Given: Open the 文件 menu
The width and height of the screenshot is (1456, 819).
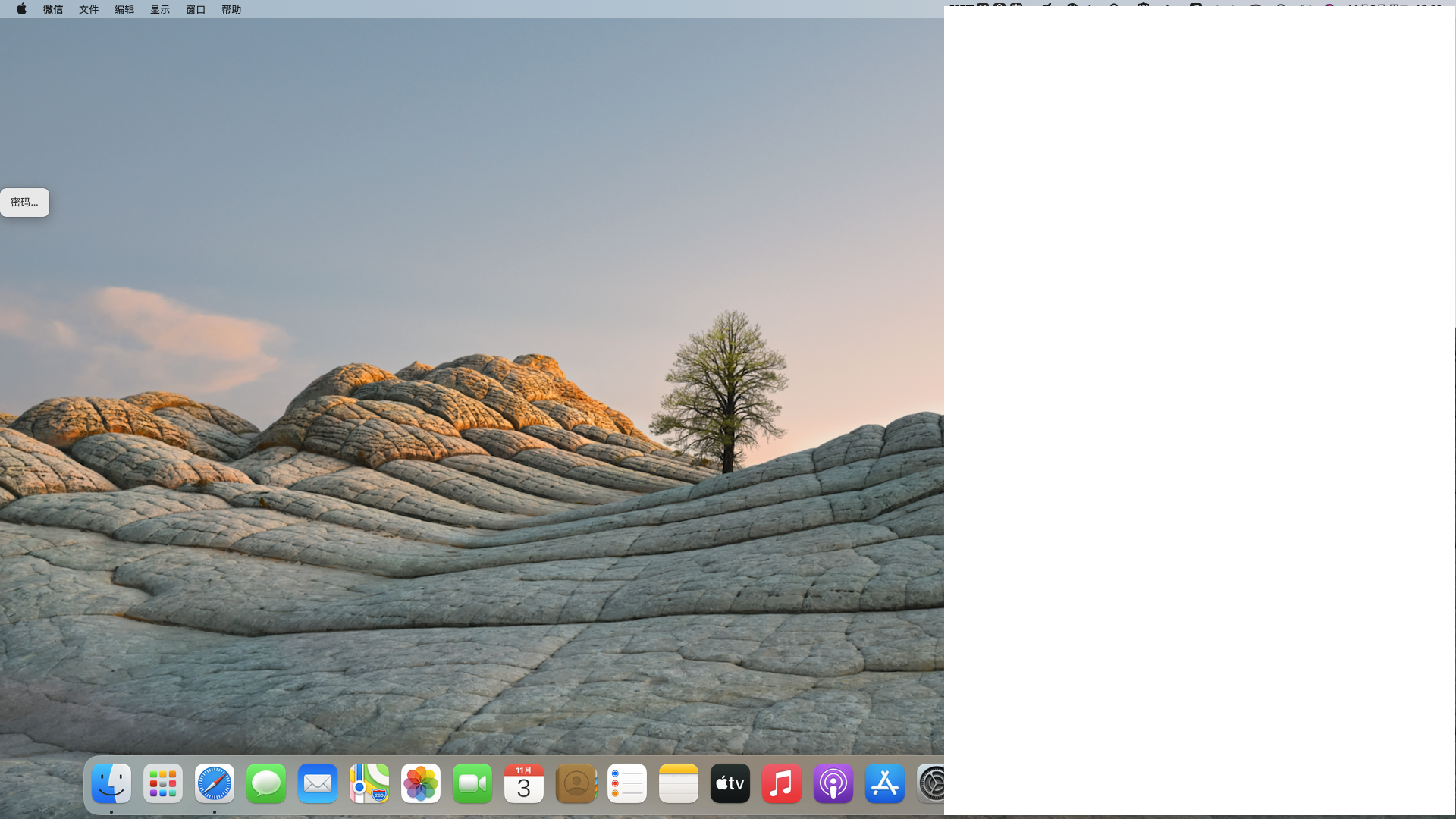Looking at the screenshot, I should tap(89, 9).
